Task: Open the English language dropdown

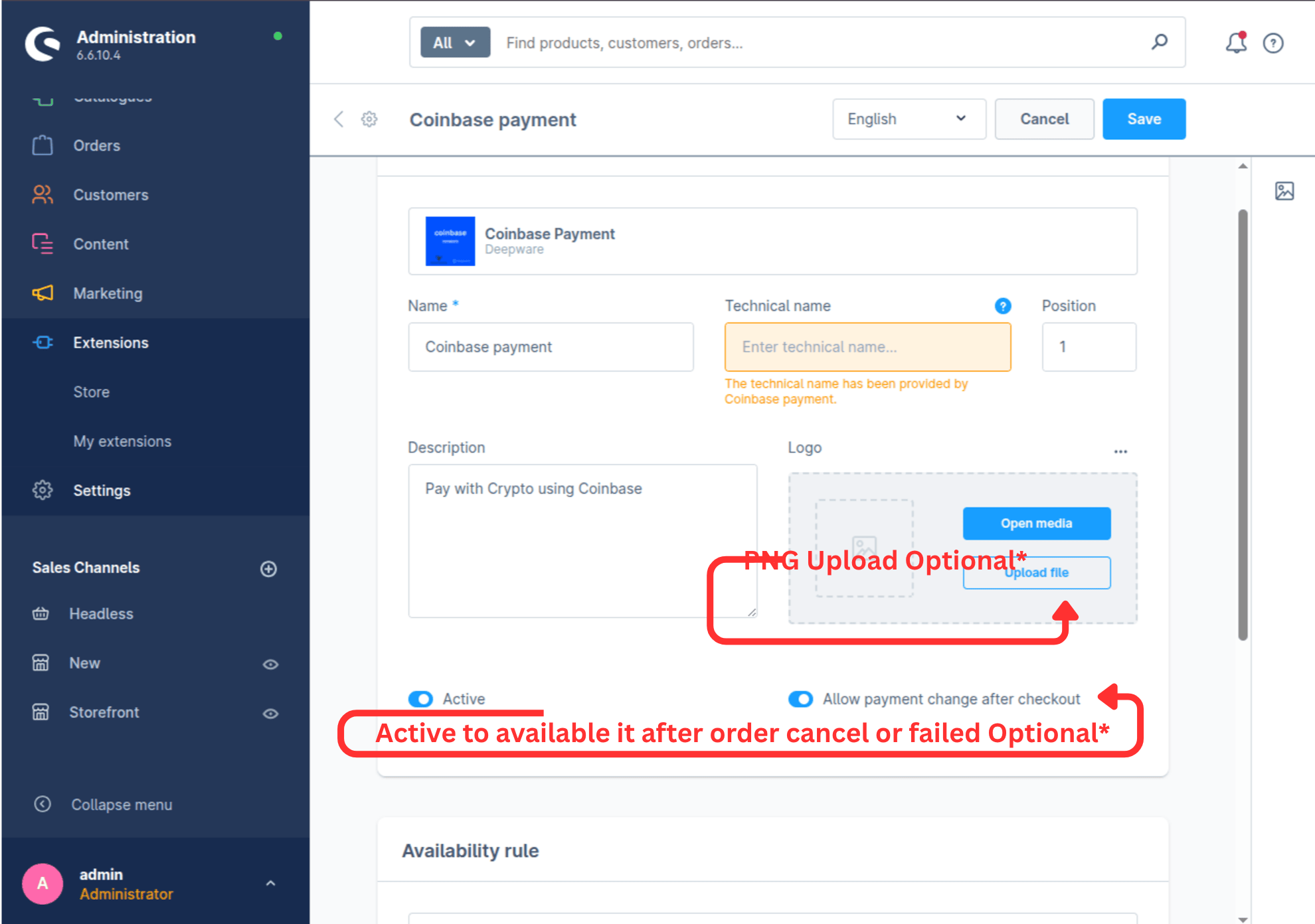Action: click(909, 119)
